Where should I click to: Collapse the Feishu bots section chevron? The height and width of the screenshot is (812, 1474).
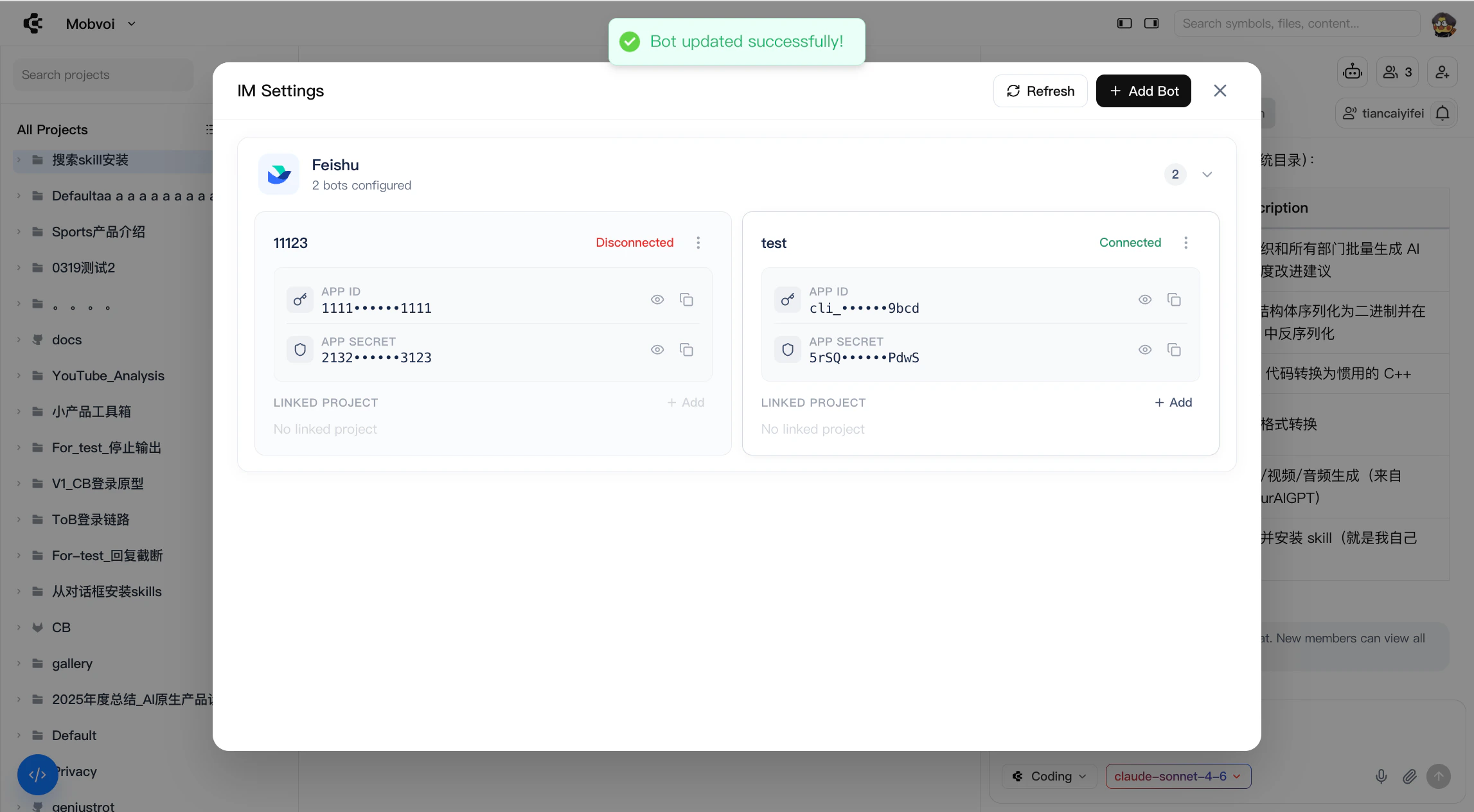click(x=1207, y=175)
